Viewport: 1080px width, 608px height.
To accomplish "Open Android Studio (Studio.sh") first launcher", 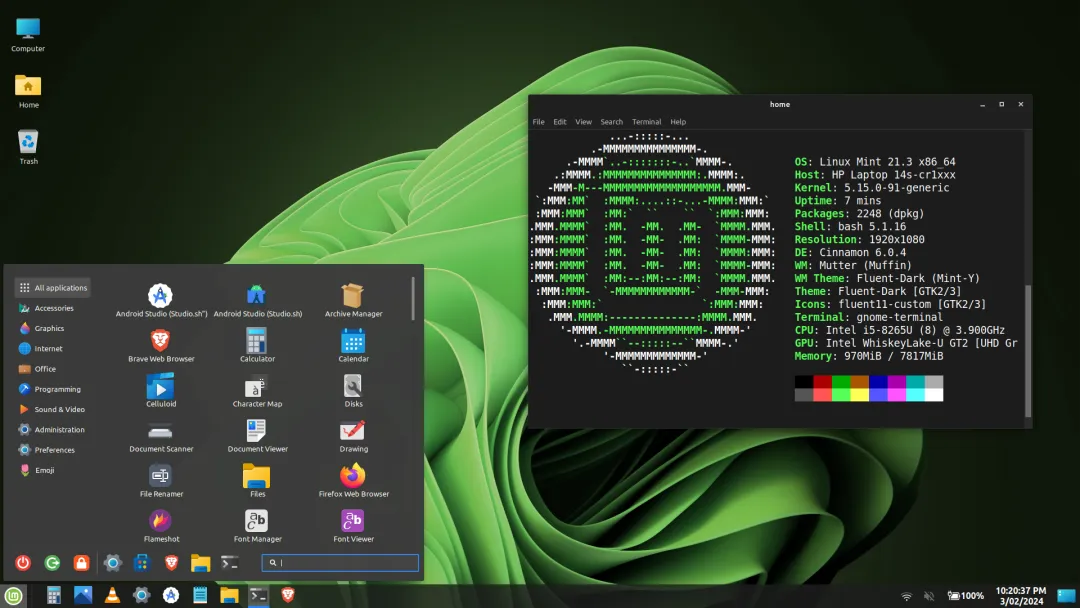I will [160, 301].
